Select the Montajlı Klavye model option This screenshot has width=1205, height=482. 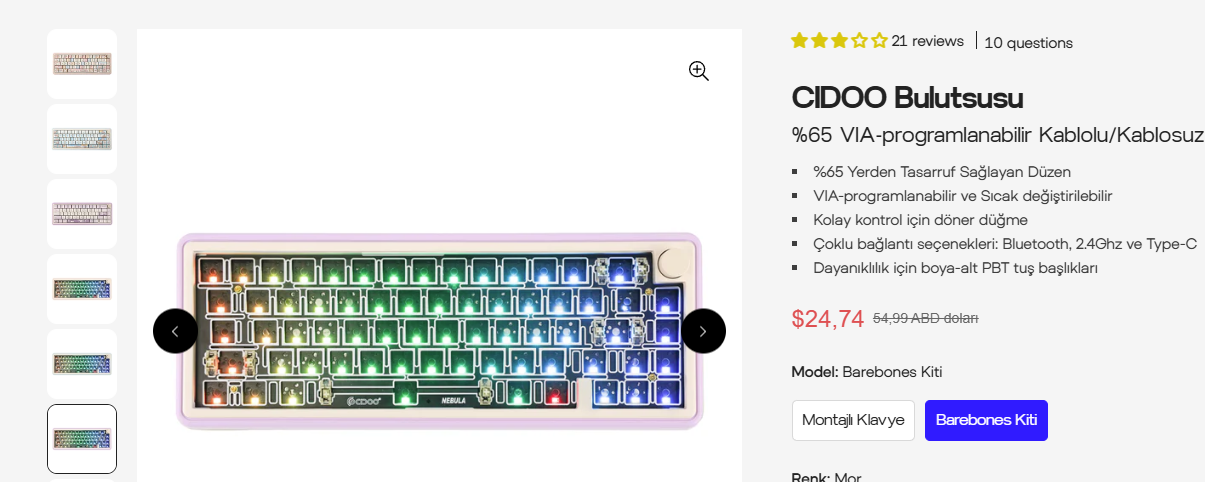coord(853,420)
